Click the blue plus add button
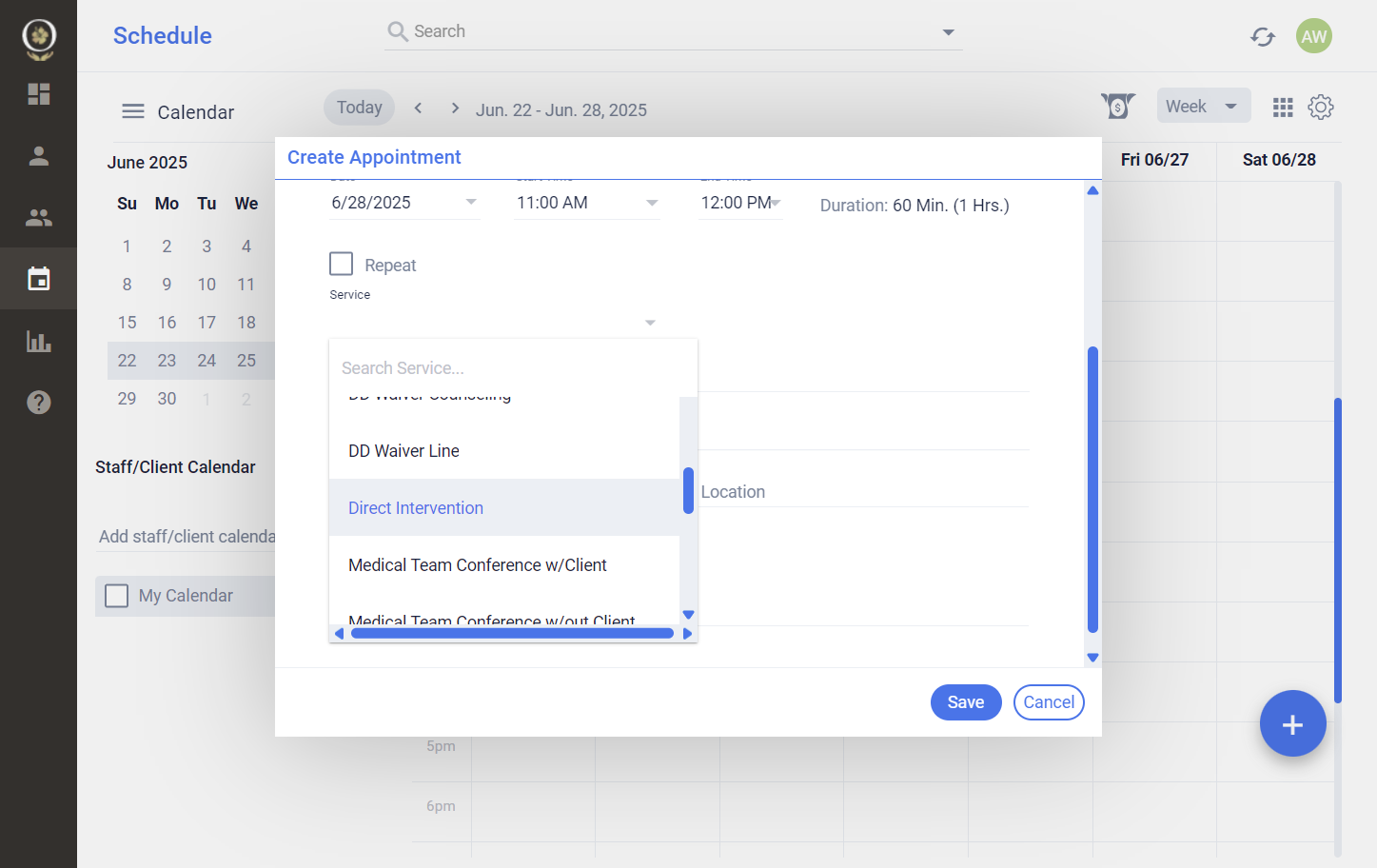 1292,723
